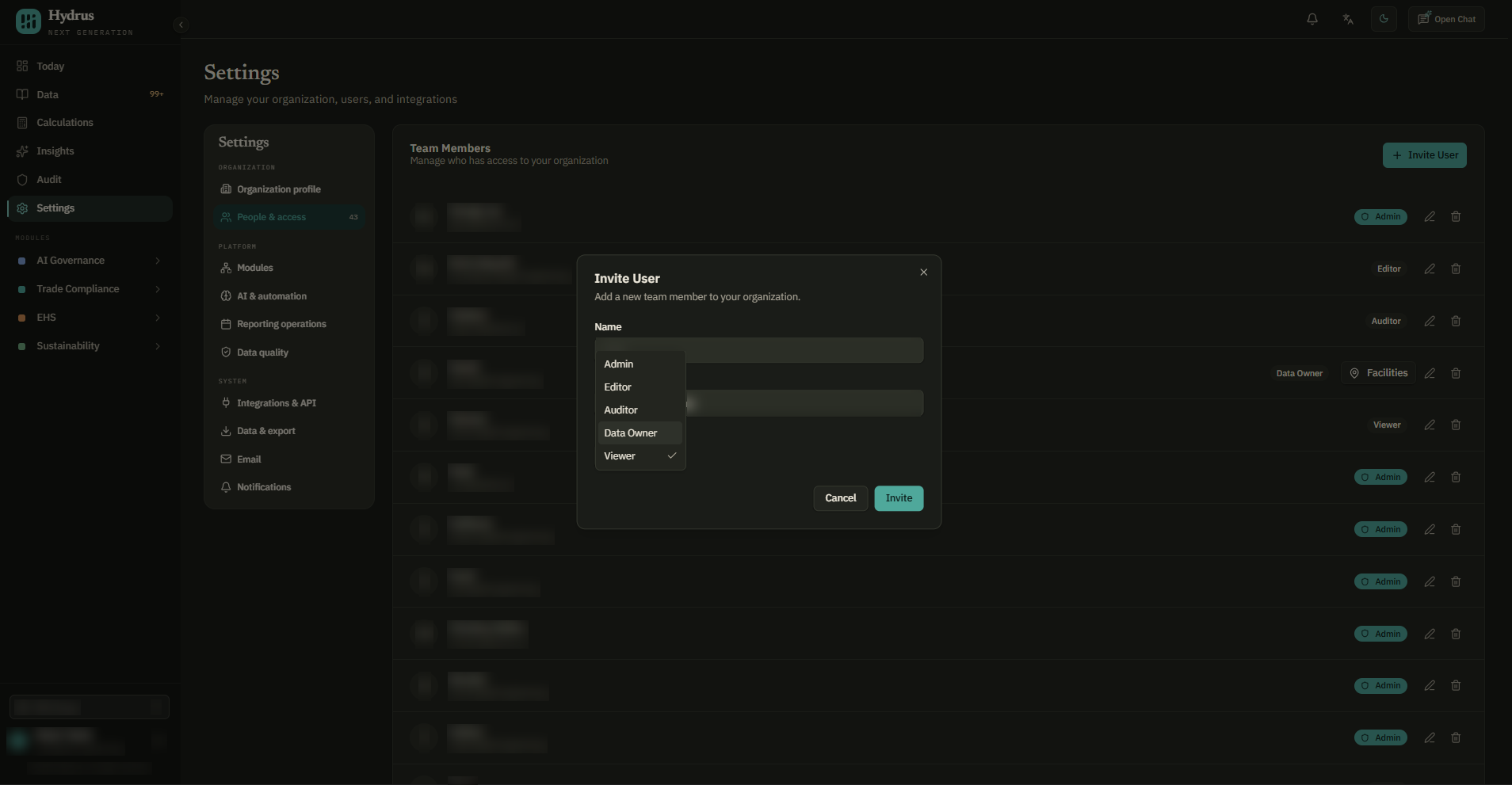Expand the AI Governance module
The height and width of the screenshot is (785, 1512).
click(x=90, y=261)
